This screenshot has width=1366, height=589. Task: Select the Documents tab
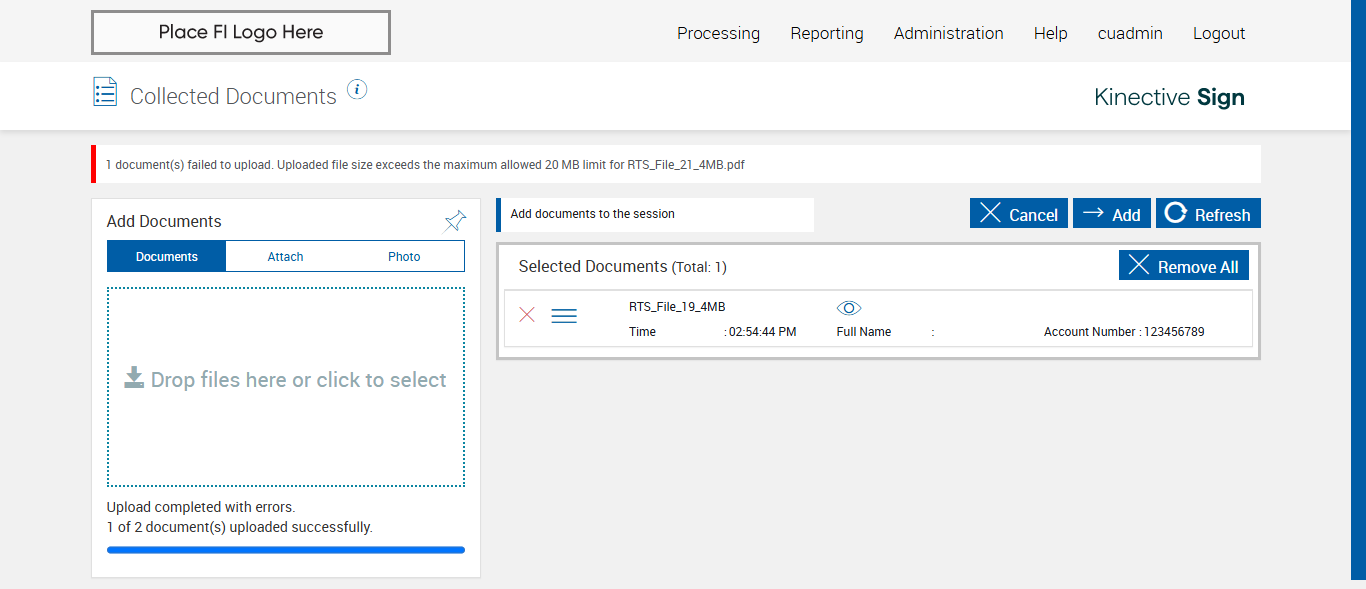[x=167, y=257]
